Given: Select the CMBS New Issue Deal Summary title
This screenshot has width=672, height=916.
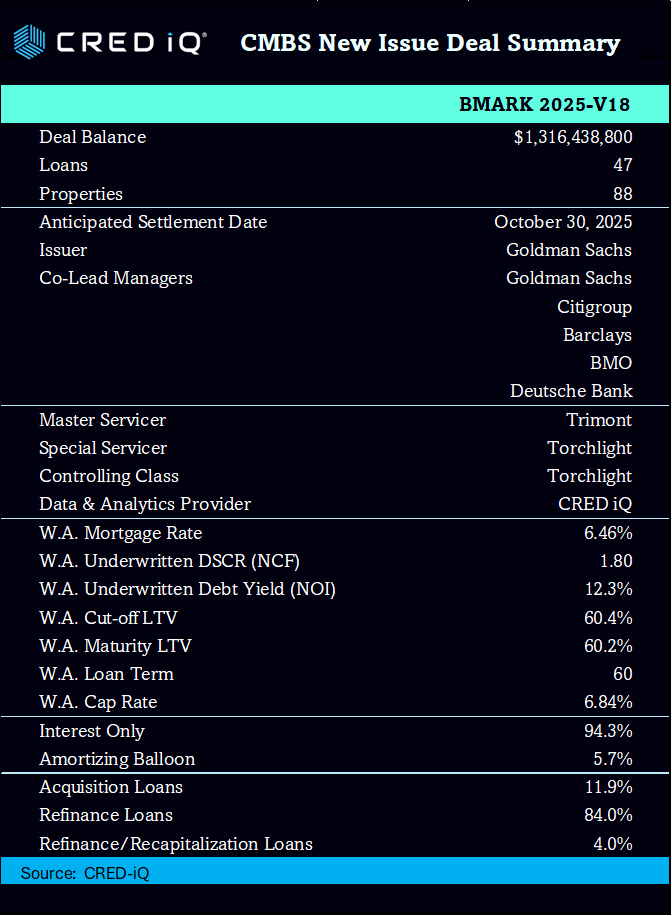Looking at the screenshot, I should 430,43.
